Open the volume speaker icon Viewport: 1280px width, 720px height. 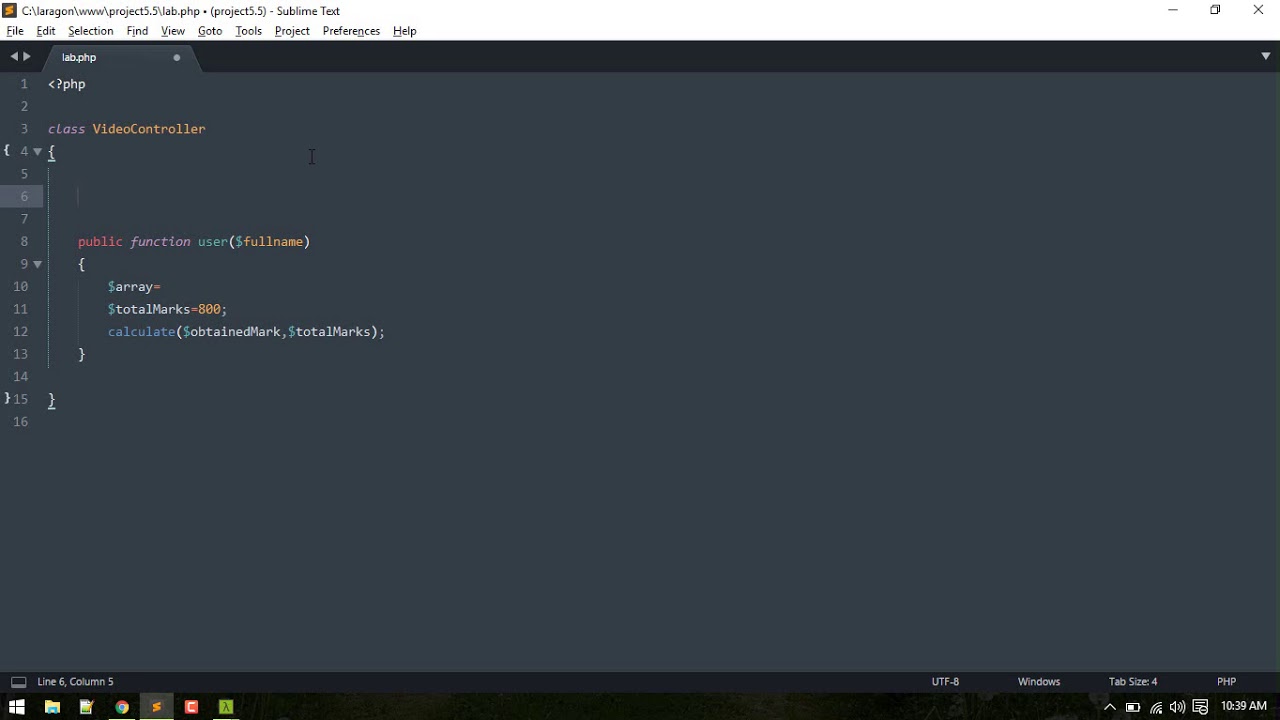(1178, 707)
